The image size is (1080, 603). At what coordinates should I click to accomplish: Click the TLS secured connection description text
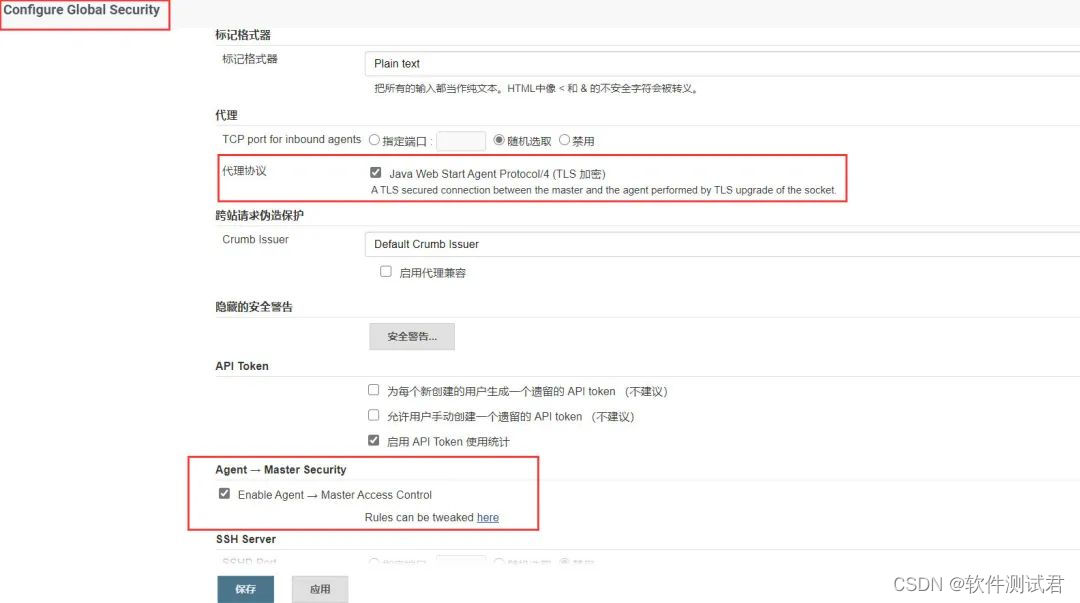point(603,190)
